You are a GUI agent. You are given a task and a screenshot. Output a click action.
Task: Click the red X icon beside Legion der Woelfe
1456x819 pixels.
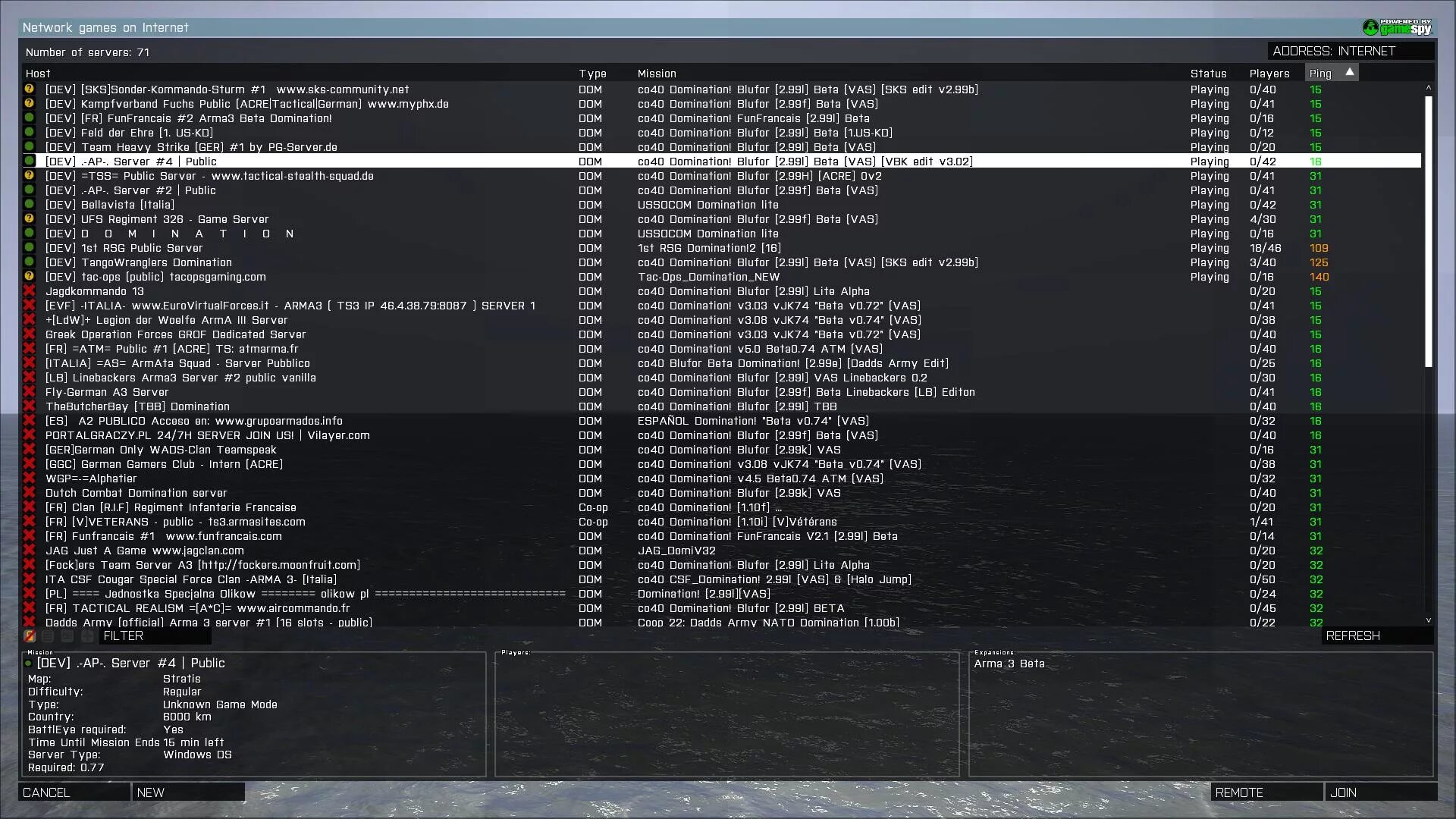30,320
